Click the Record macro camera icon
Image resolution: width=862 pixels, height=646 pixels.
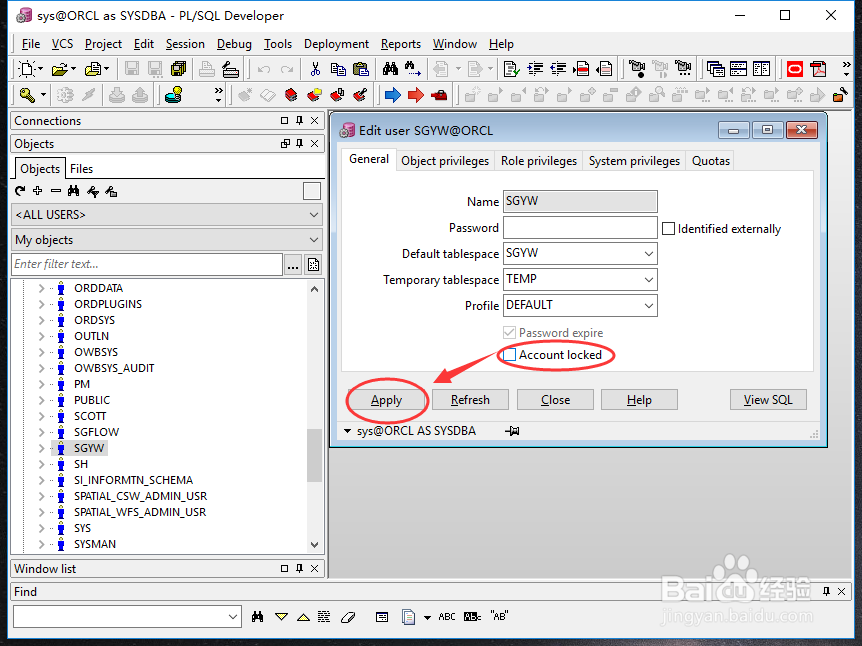tap(637, 69)
